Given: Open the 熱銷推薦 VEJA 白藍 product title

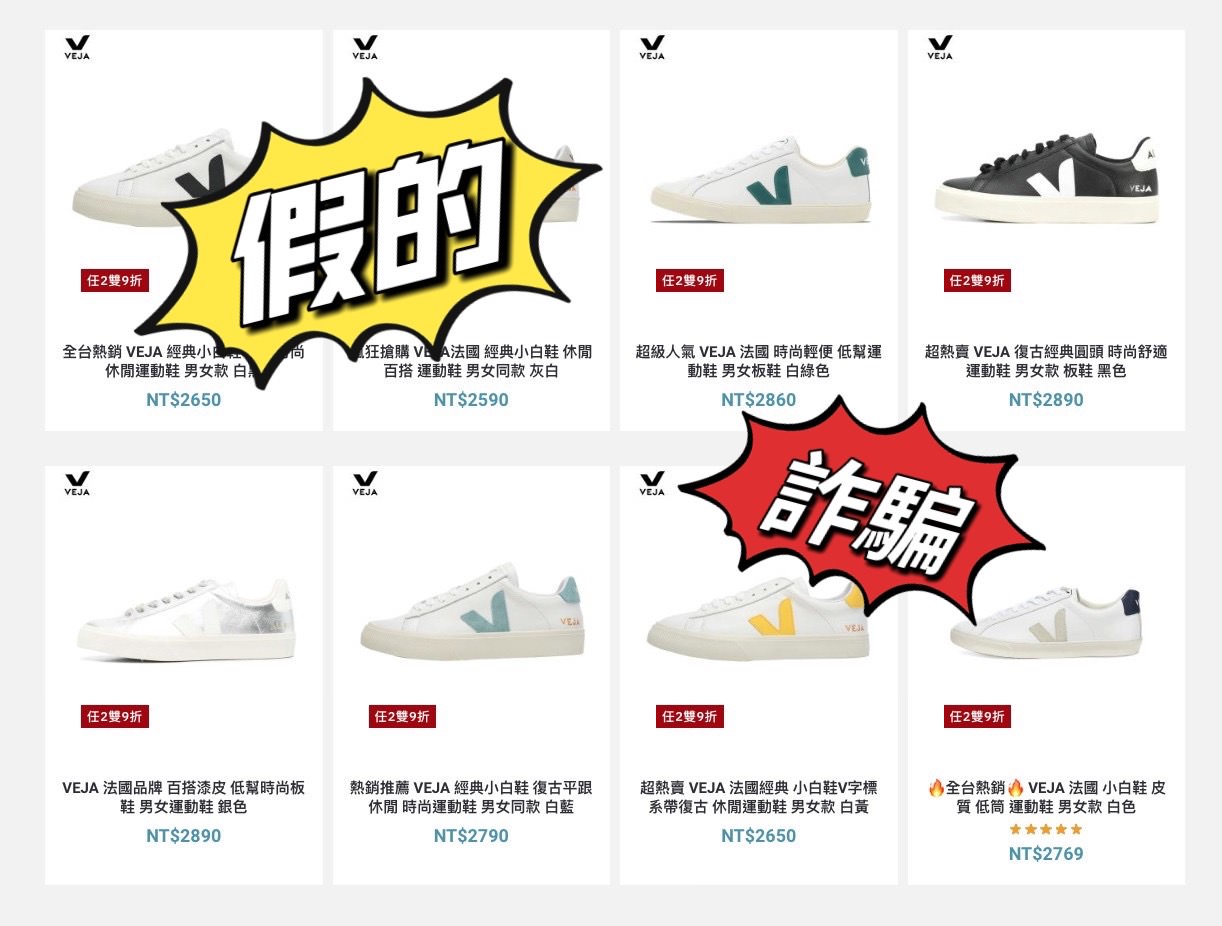Looking at the screenshot, I should (471, 797).
